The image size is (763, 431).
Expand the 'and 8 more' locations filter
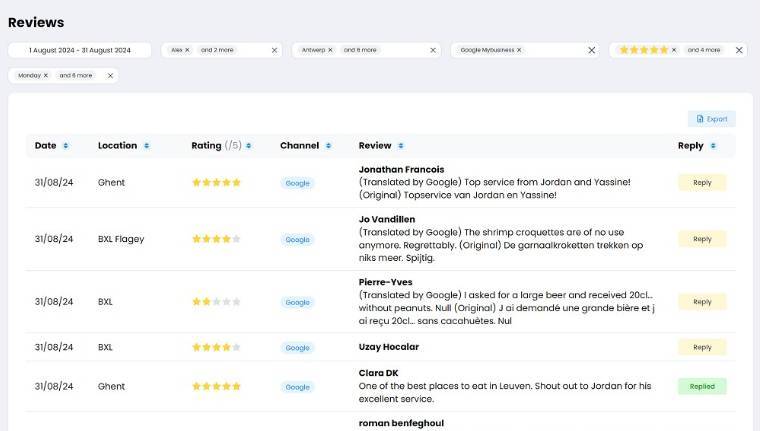(360, 50)
